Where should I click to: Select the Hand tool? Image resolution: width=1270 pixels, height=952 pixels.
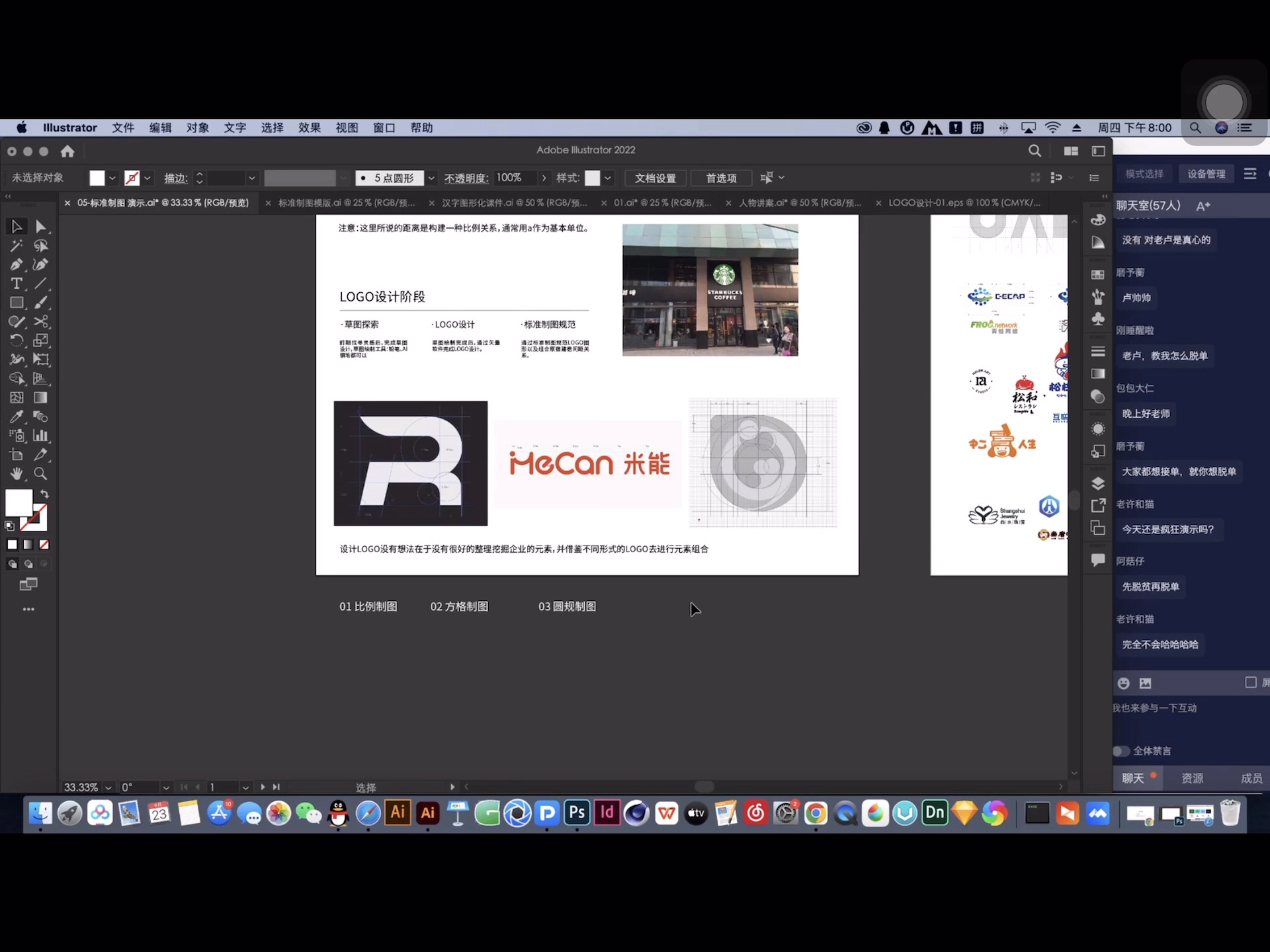tap(16, 473)
